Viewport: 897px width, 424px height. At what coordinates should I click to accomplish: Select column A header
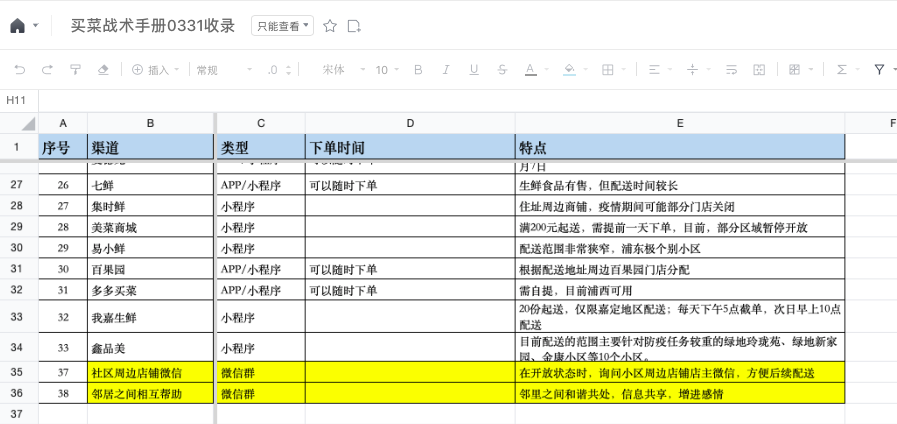[x=63, y=123]
